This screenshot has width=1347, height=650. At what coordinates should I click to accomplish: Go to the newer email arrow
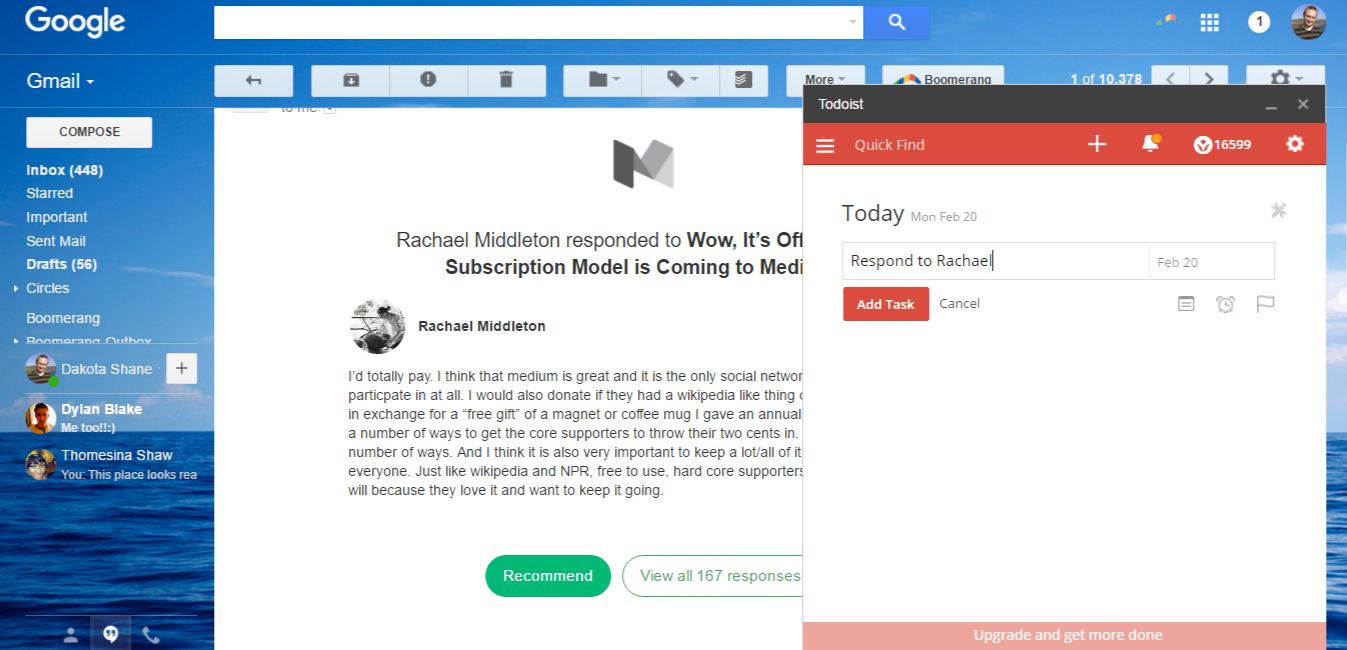pos(1171,80)
